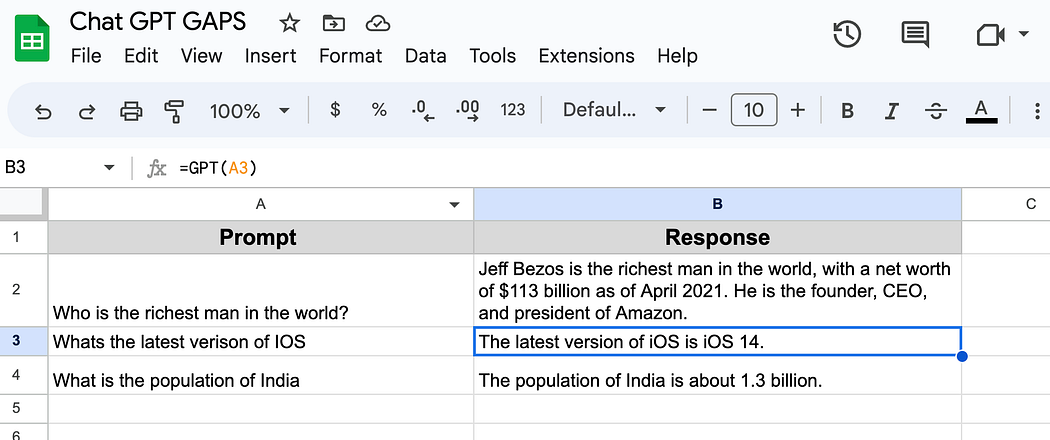This screenshot has height=440, width=1050.
Task: Open the Default font dropdown
Action: coord(614,110)
